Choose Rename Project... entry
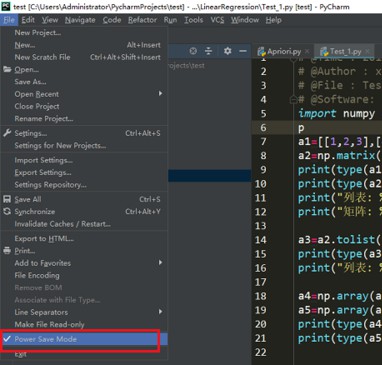382x365 pixels. (x=83, y=119)
